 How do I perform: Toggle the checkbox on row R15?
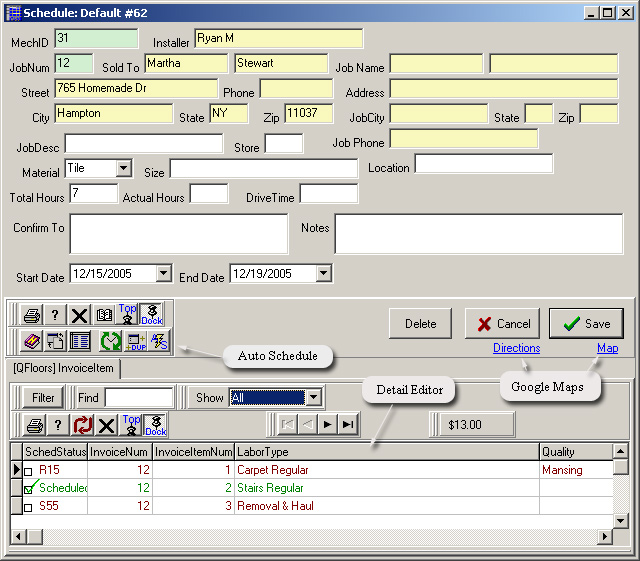click(x=28, y=470)
